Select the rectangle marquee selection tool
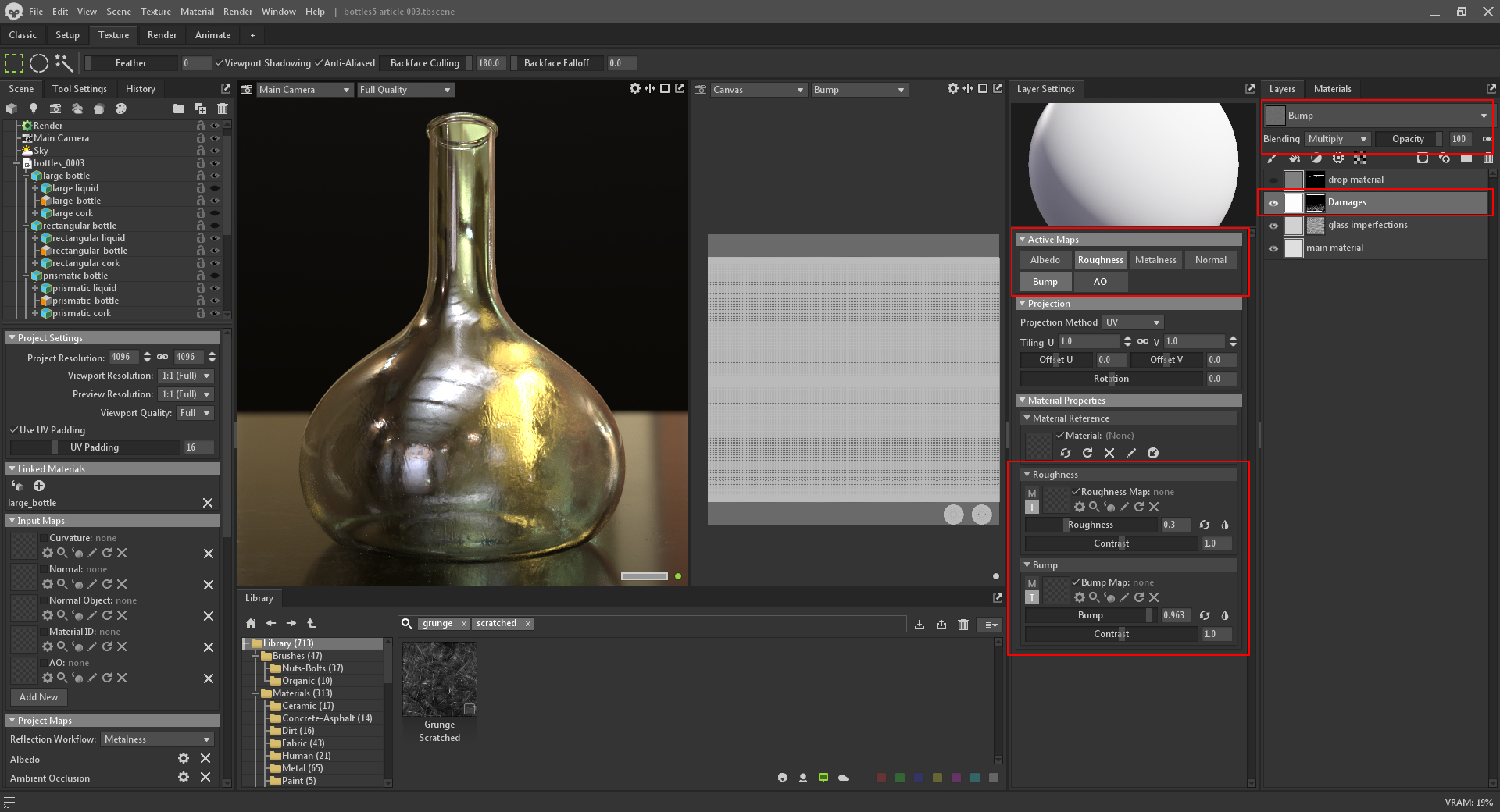1500x812 pixels. (14, 63)
